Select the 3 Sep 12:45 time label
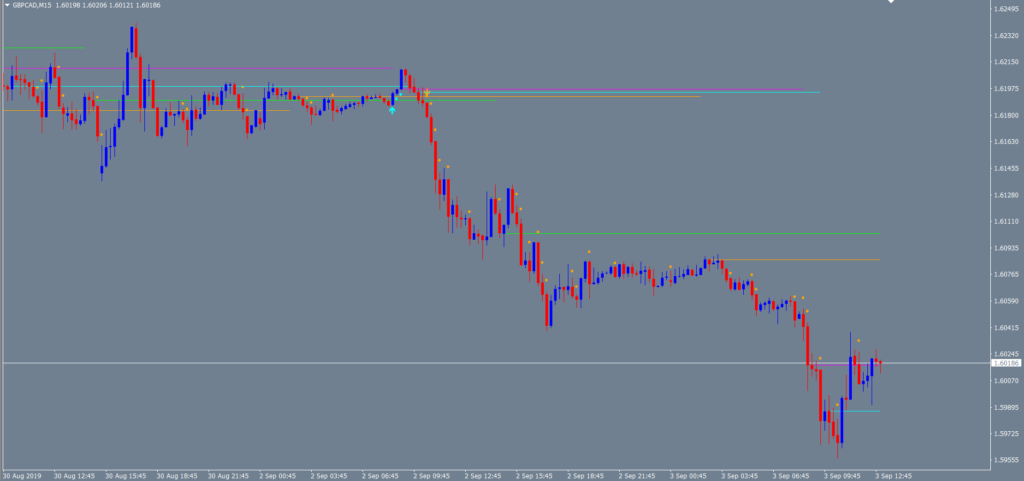The height and width of the screenshot is (481, 1024). click(894, 474)
